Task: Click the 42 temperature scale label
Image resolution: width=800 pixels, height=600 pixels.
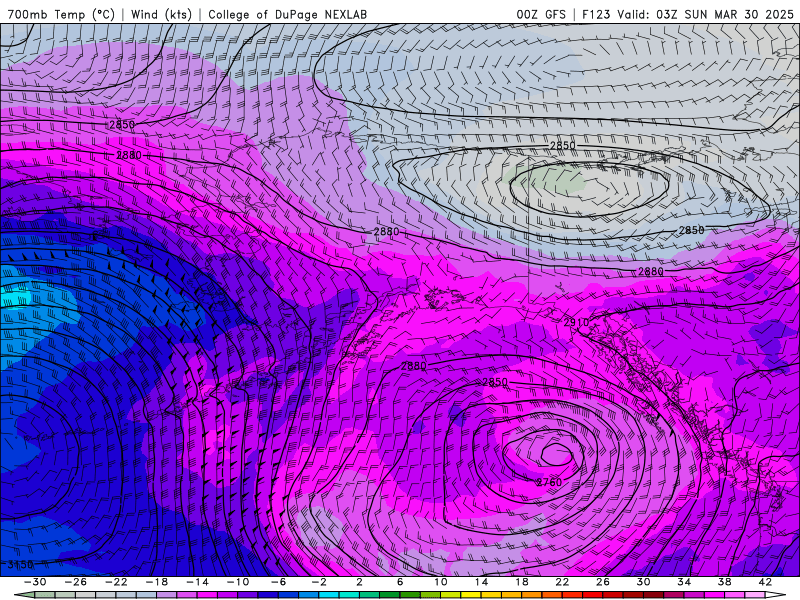Action: tap(765, 582)
